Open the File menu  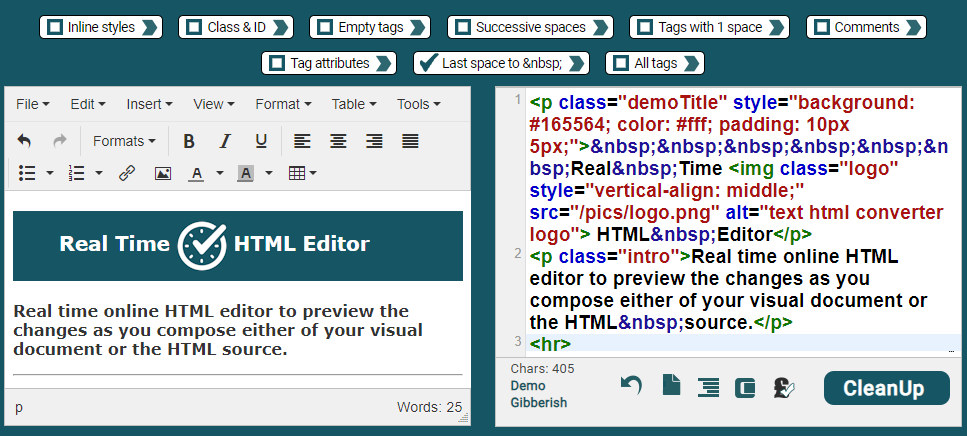pyautogui.click(x=33, y=104)
